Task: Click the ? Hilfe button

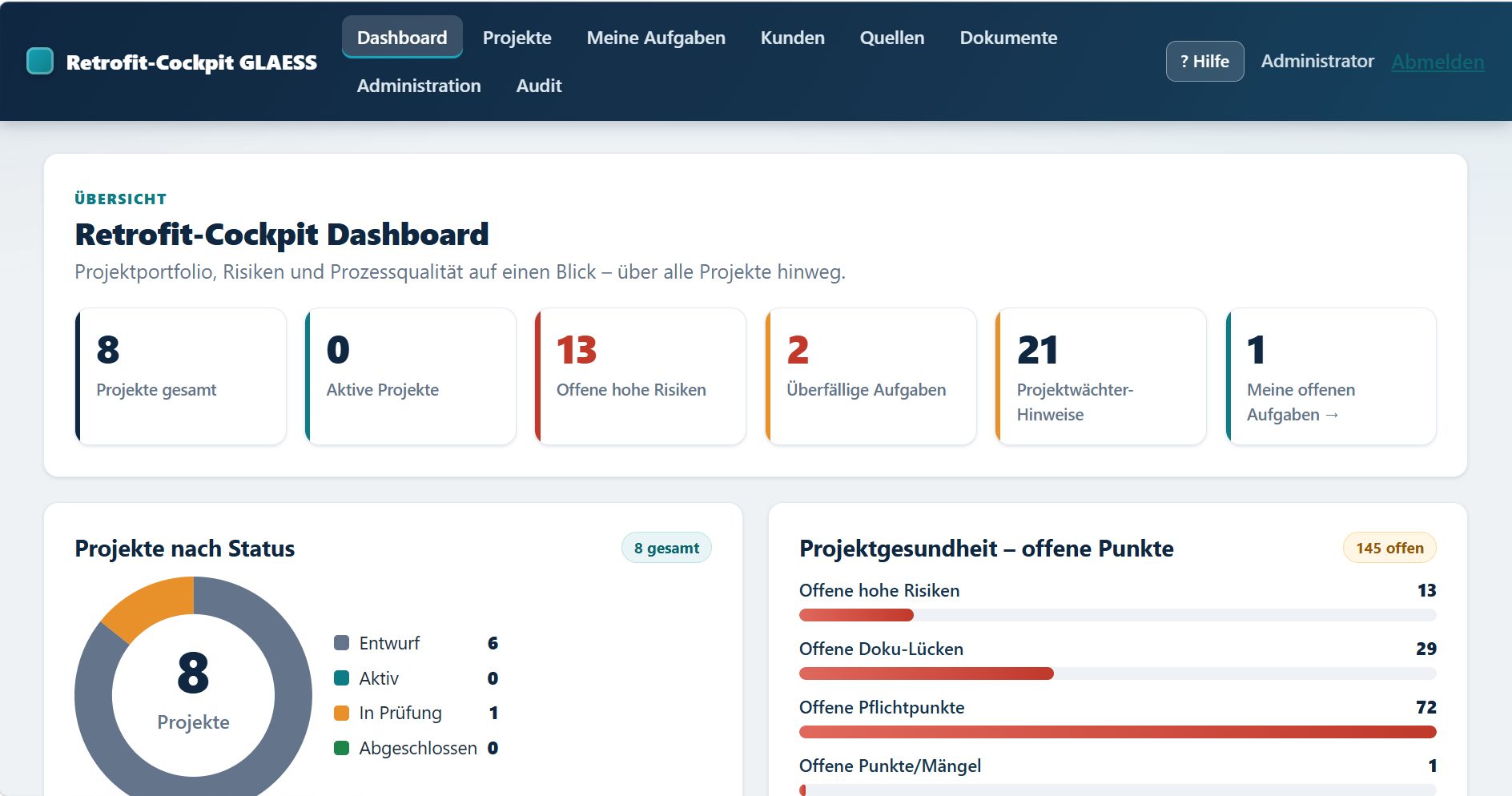Action: click(1204, 61)
